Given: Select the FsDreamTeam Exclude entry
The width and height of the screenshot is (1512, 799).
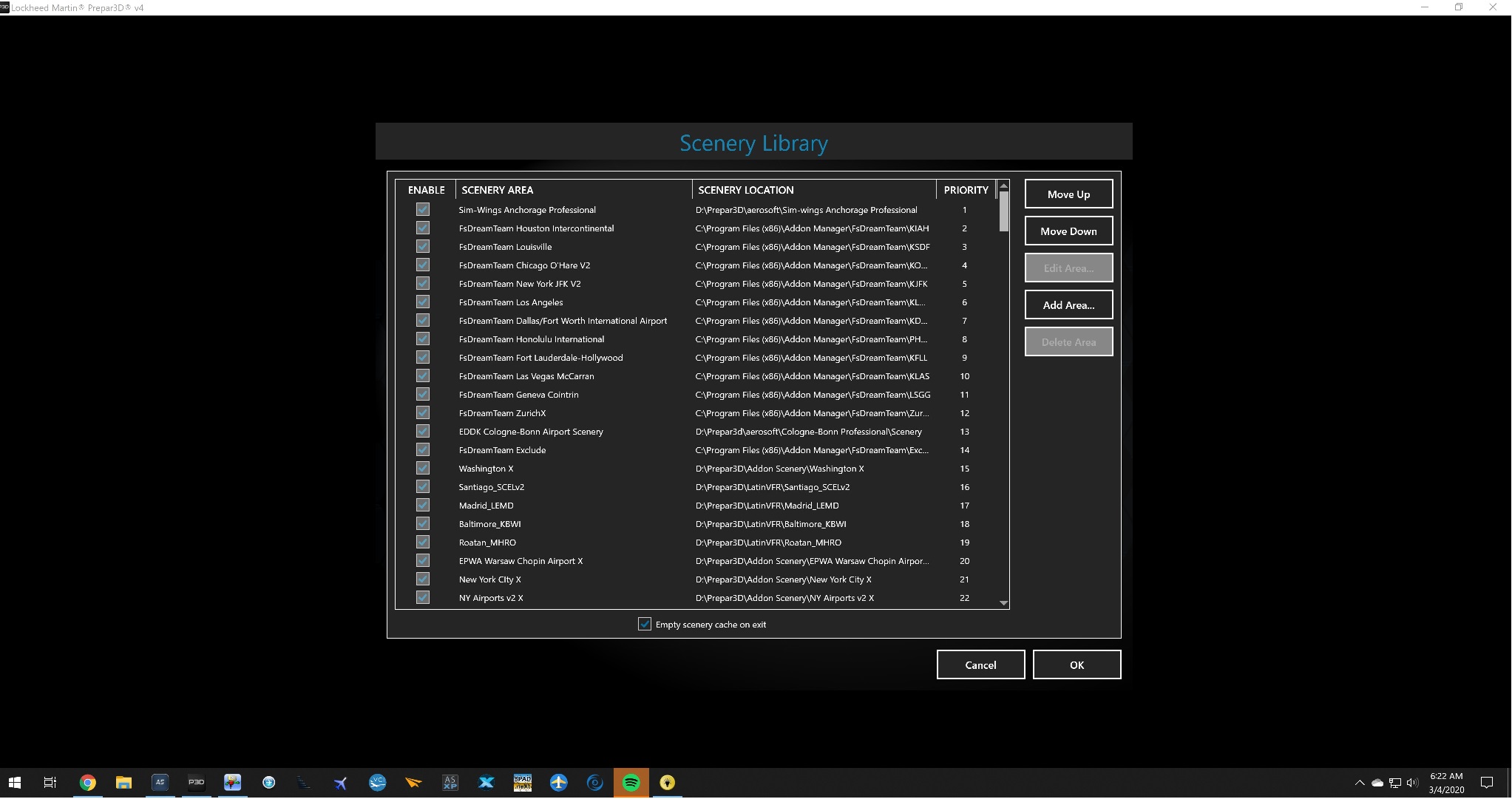Looking at the screenshot, I should 696,450.
